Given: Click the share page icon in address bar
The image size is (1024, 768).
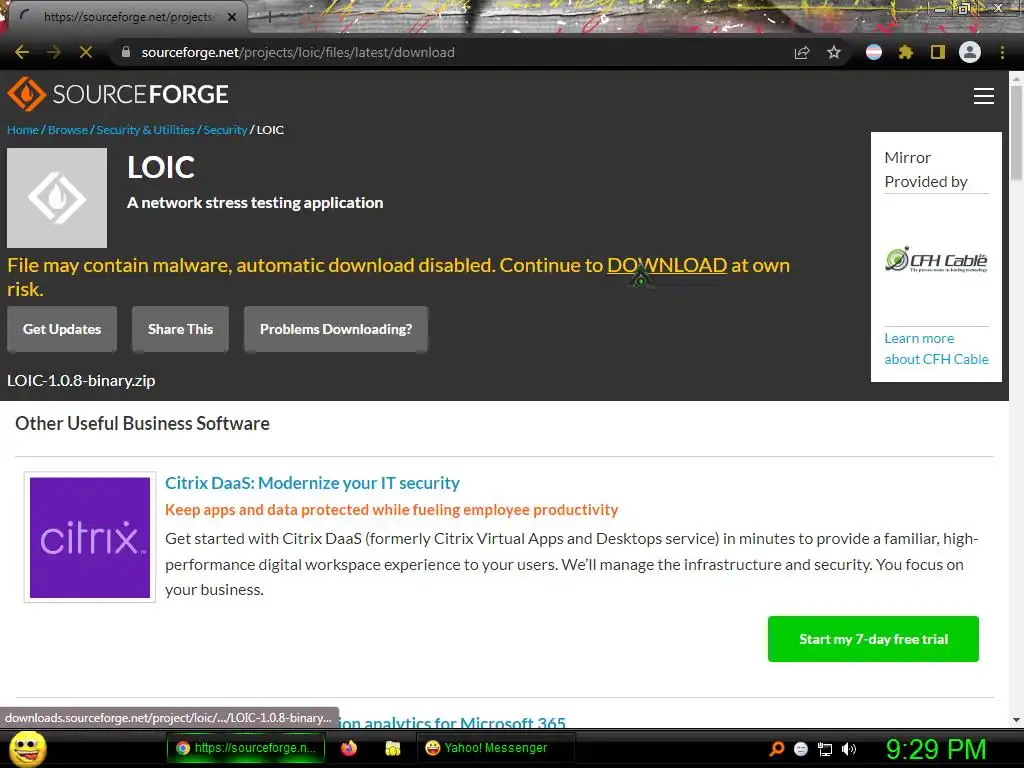Looking at the screenshot, I should 802,52.
